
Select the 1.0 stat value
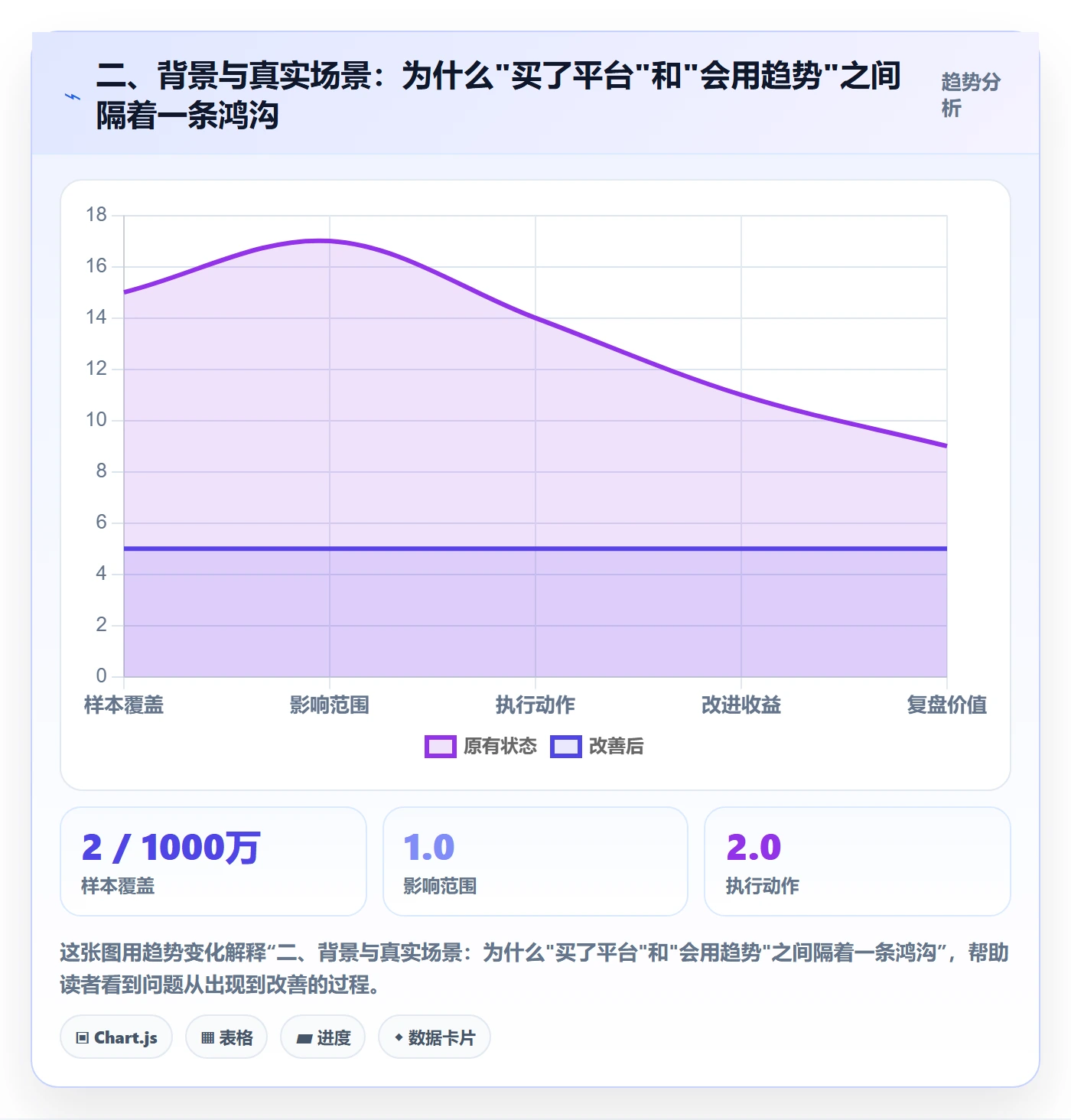point(429,848)
